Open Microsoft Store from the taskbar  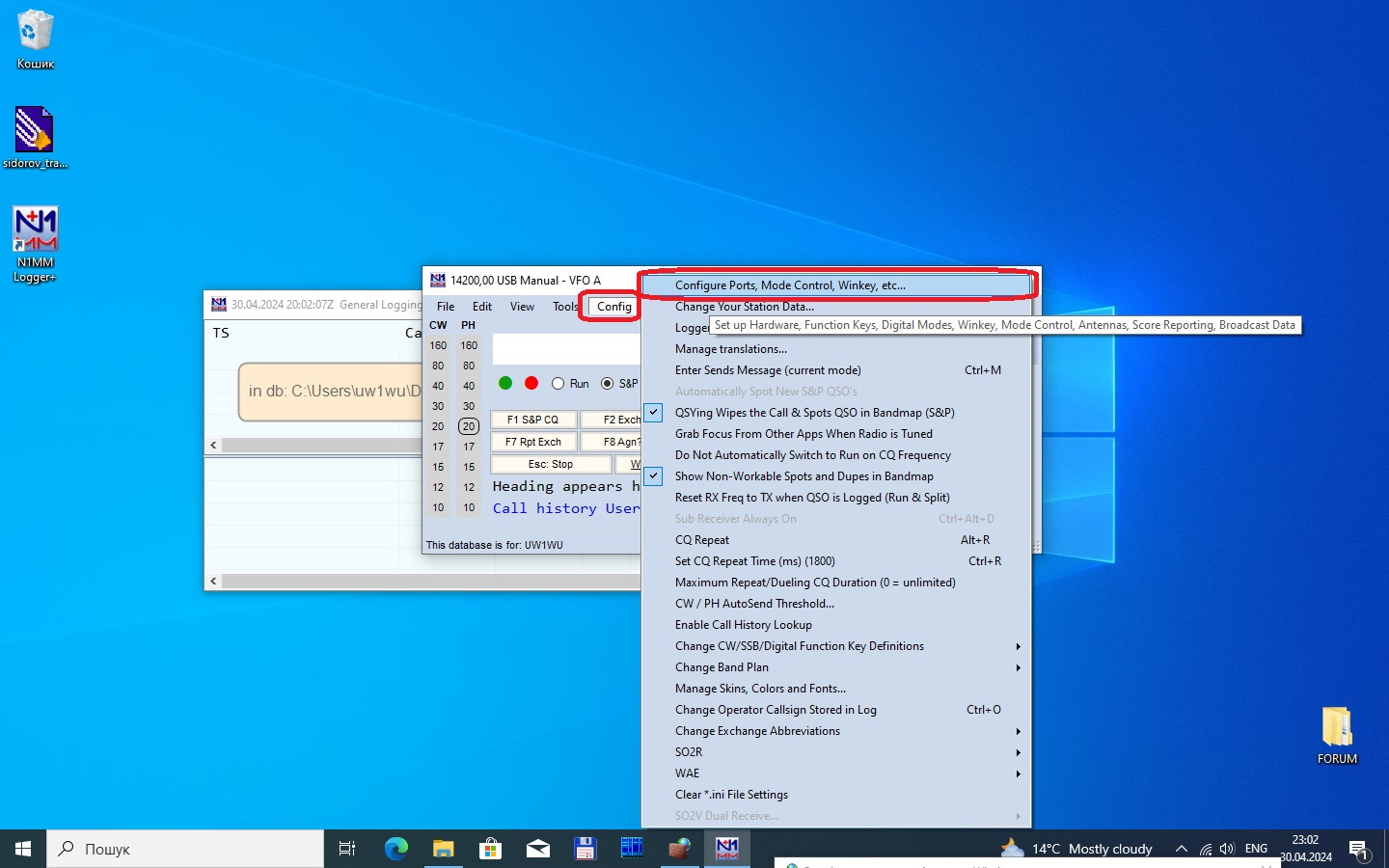[490, 849]
